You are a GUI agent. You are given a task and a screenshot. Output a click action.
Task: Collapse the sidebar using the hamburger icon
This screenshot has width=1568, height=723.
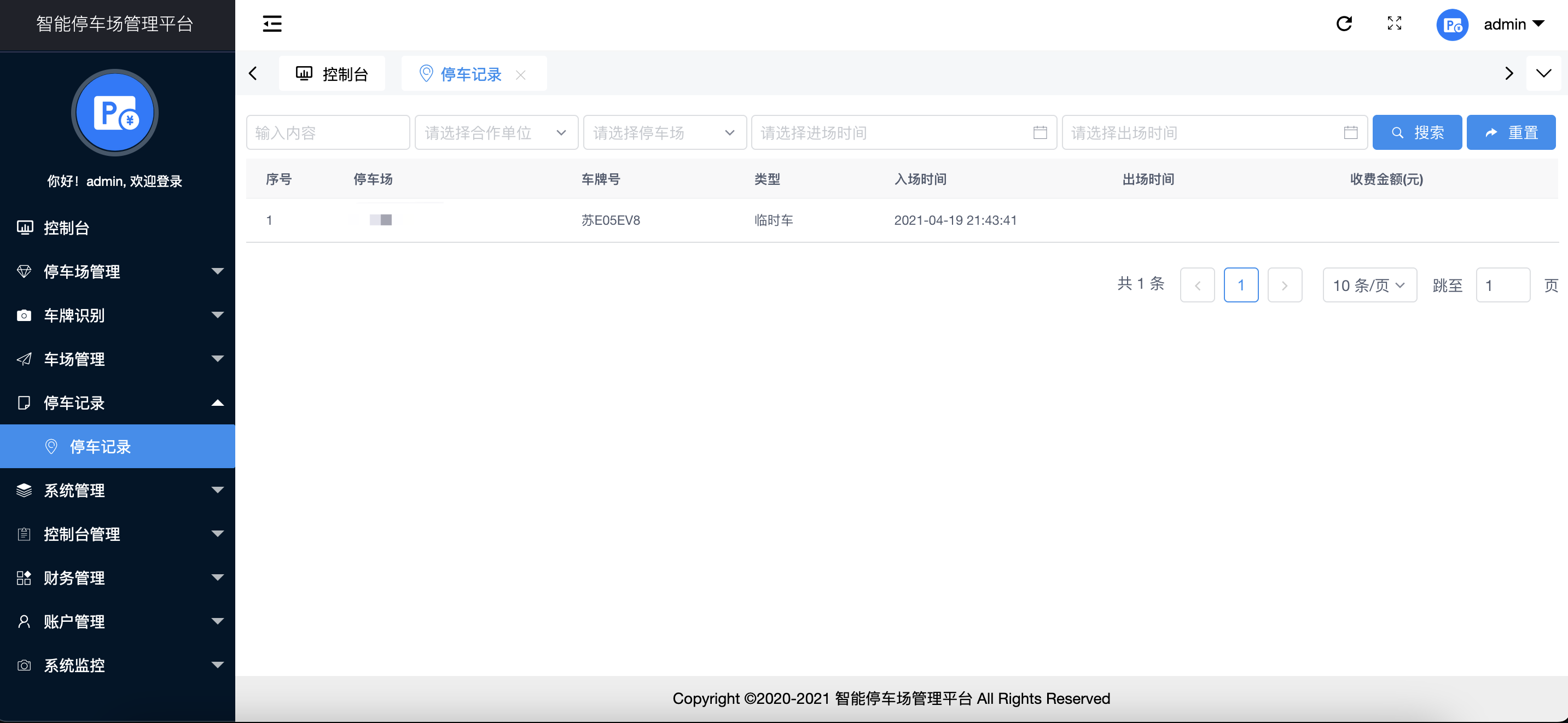[271, 24]
